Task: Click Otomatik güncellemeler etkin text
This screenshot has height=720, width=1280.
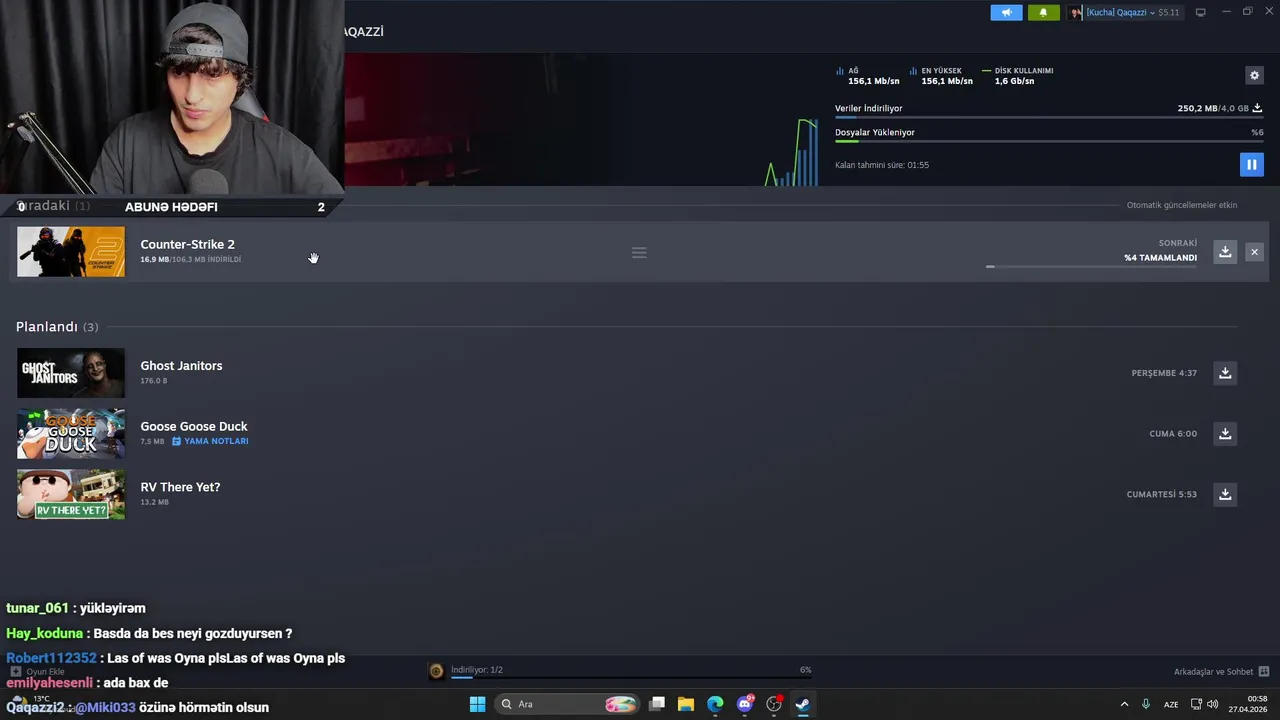Action: tap(1181, 205)
